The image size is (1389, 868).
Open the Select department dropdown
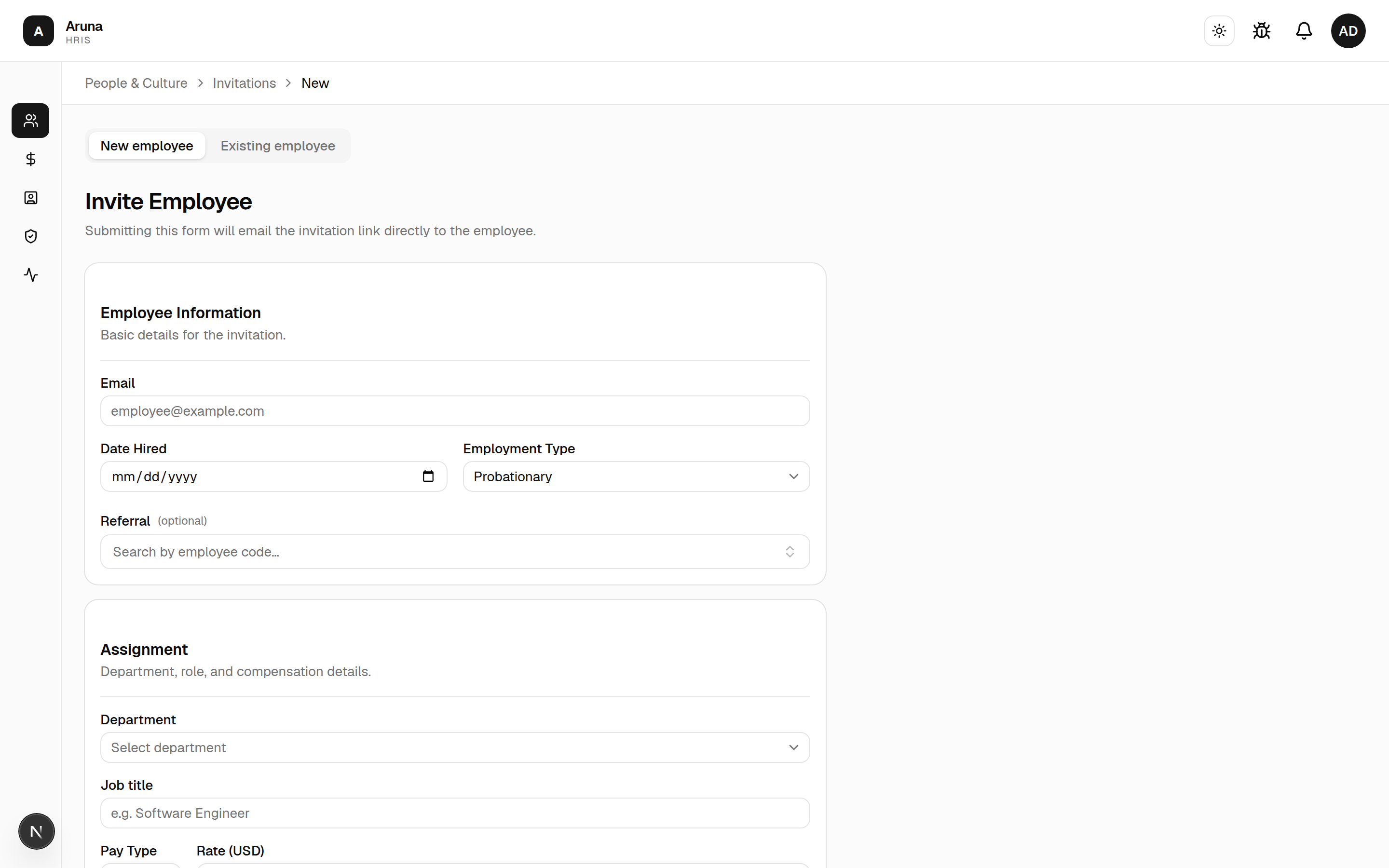coord(455,747)
